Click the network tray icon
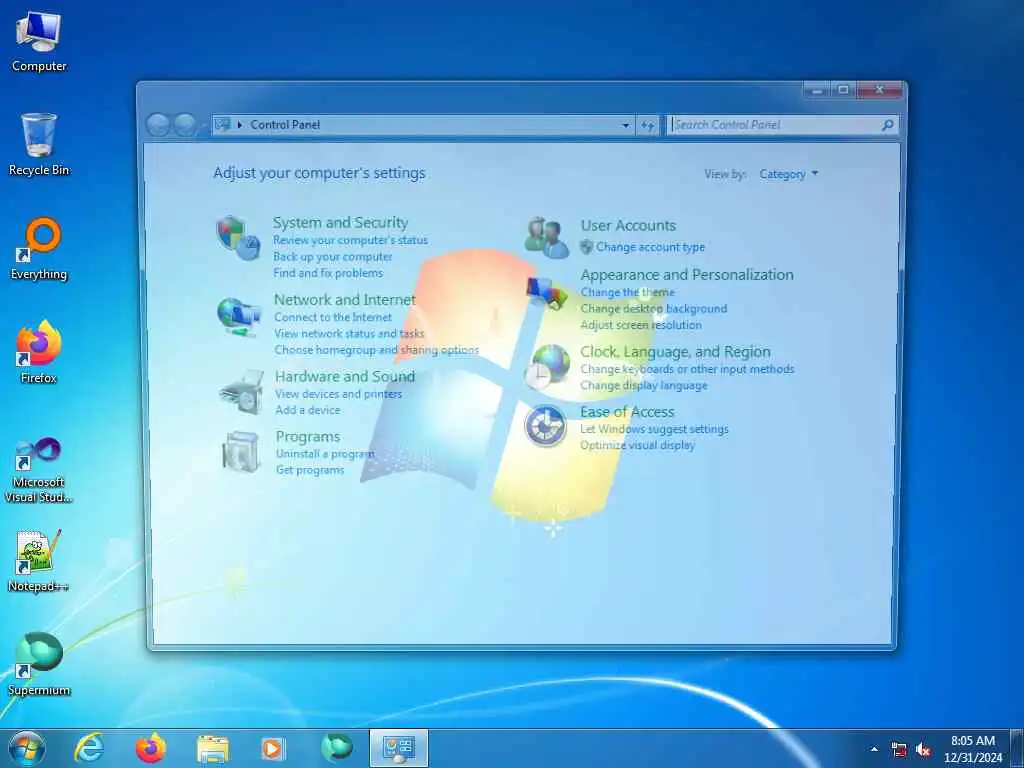Viewport: 1024px width, 768px height. 899,750
